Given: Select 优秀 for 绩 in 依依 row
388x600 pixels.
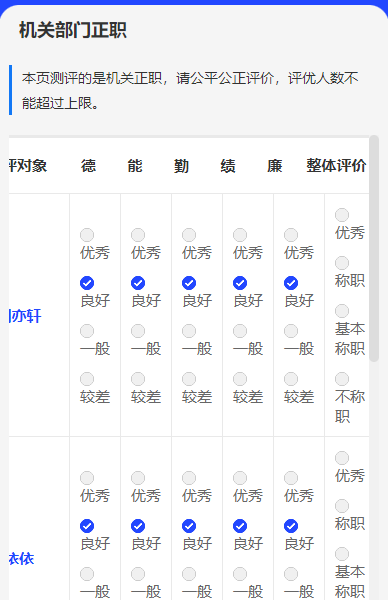Looking at the screenshot, I should (x=240, y=478).
